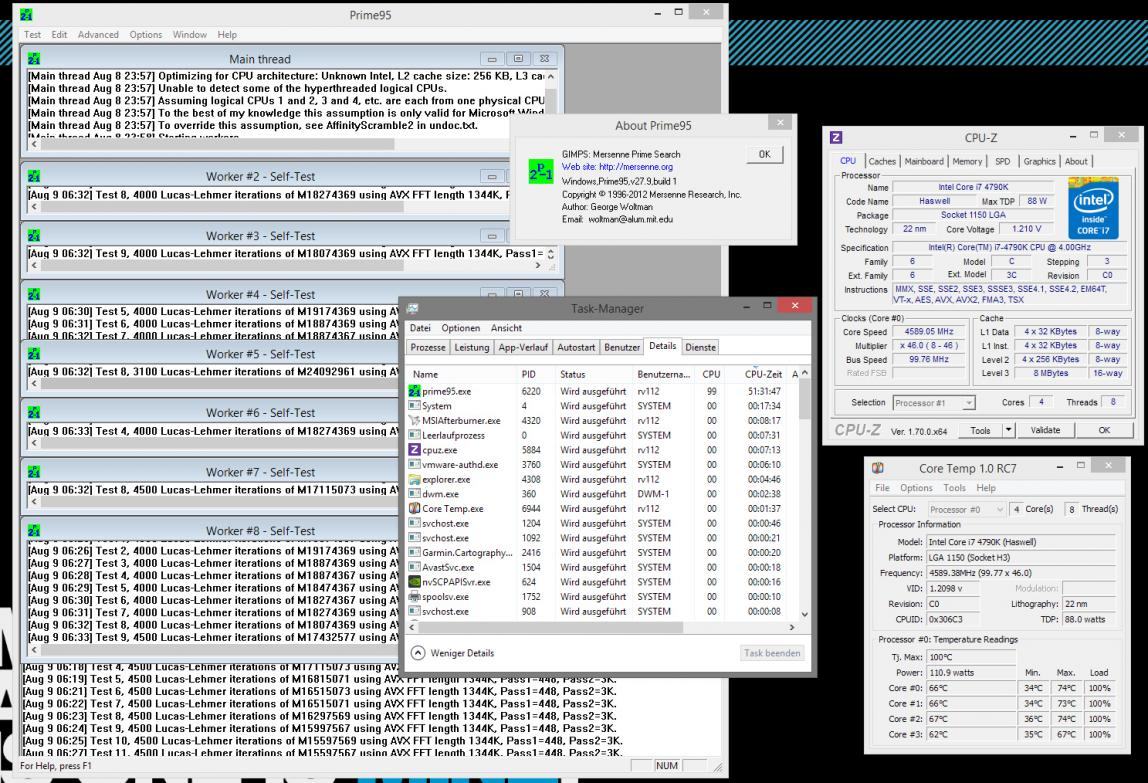Viewport: 1148px width, 783px height.
Task: Click the CPU-Z title bar icon
Action: [x=836, y=137]
